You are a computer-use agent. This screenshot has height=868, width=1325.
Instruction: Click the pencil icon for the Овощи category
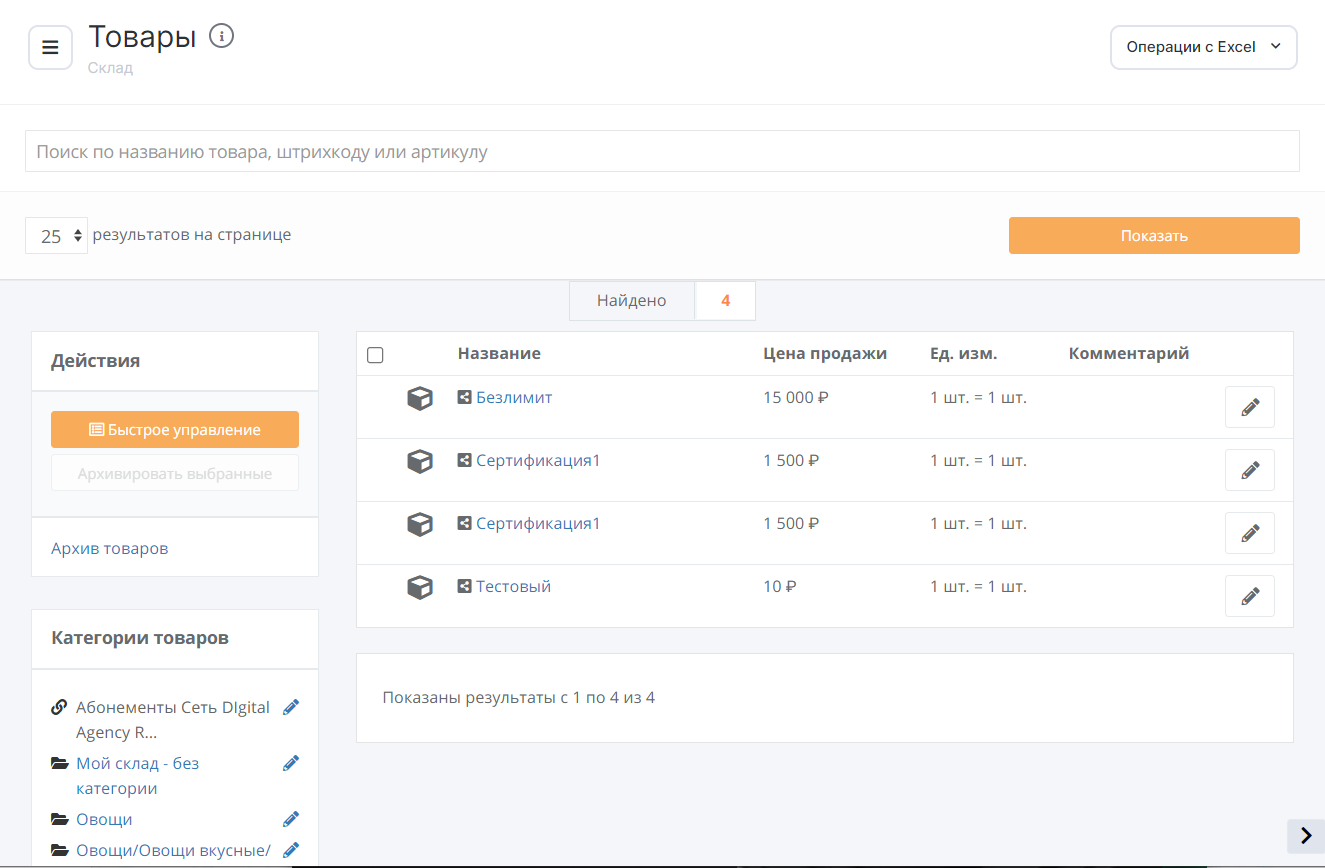pyautogui.click(x=290, y=818)
